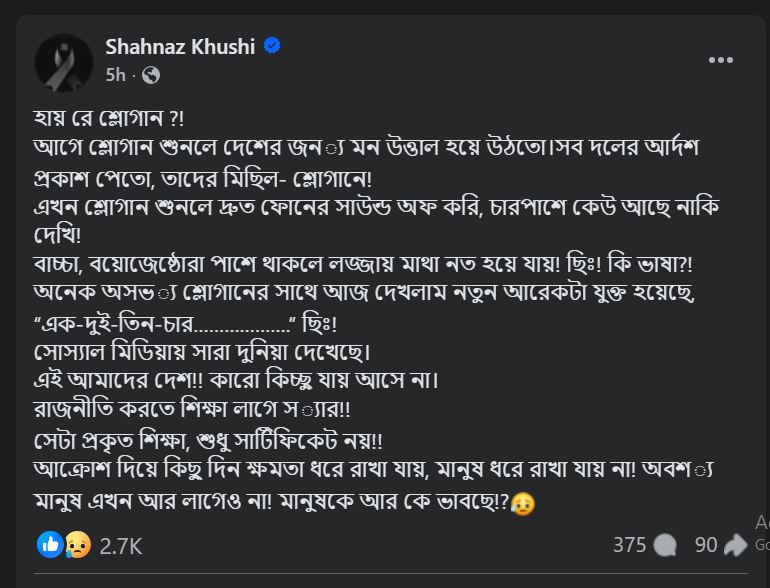The width and height of the screenshot is (770, 588).
Task: Click the share arrow icon
Action: click(736, 545)
